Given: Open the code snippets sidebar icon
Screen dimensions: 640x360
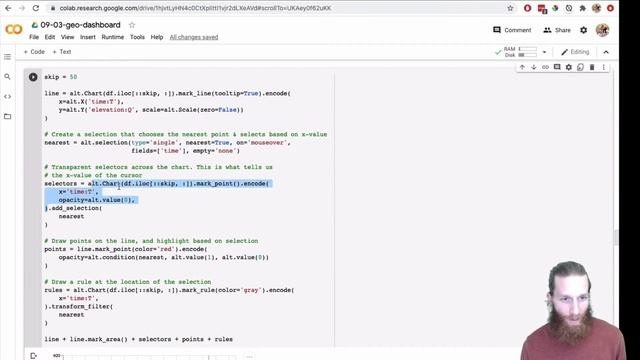Looking at the screenshot, I should point(7,96).
